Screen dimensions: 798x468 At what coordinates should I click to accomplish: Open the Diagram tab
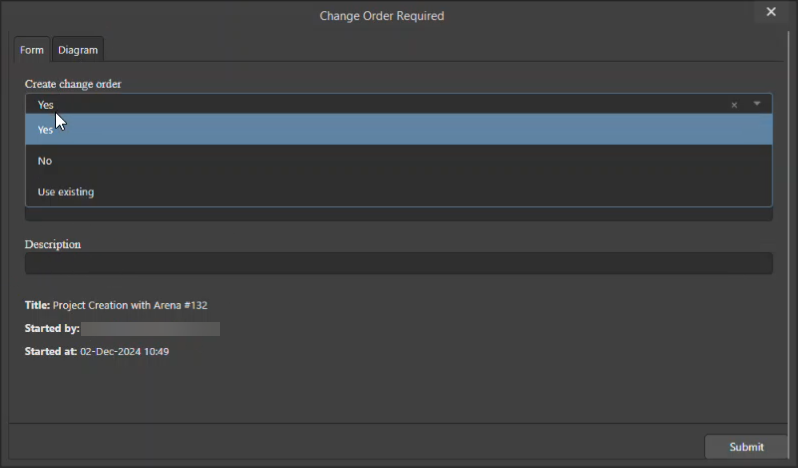78,50
